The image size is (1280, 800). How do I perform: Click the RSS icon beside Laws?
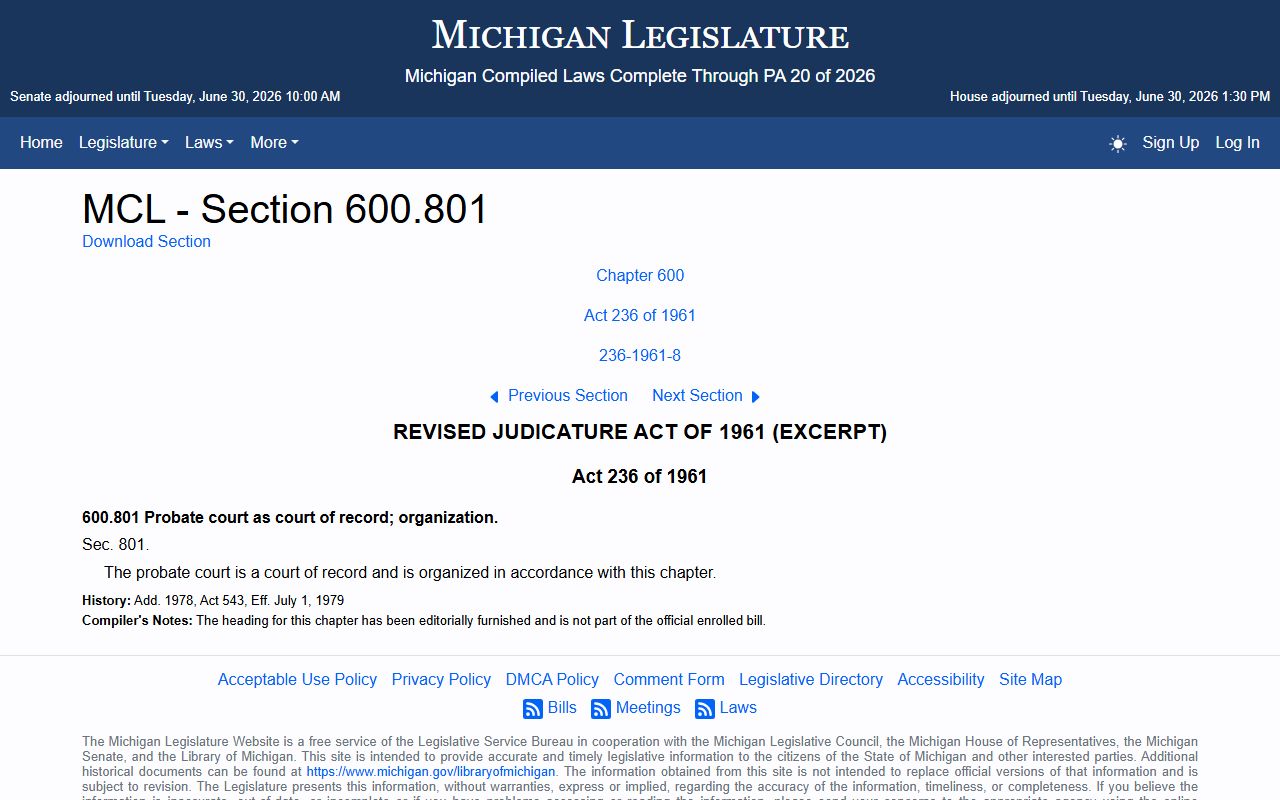click(x=705, y=709)
